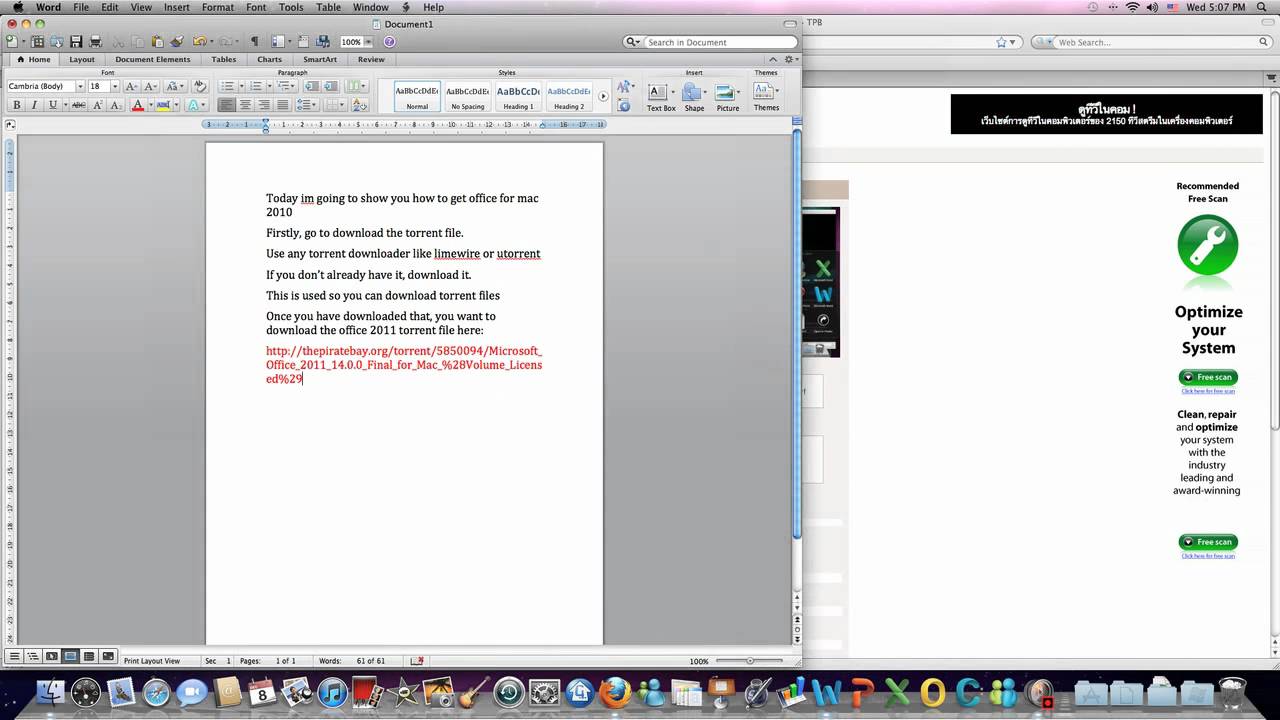Image resolution: width=1280 pixels, height=720 pixels.
Task: Open the font name dropdown arrow
Action: (80, 87)
